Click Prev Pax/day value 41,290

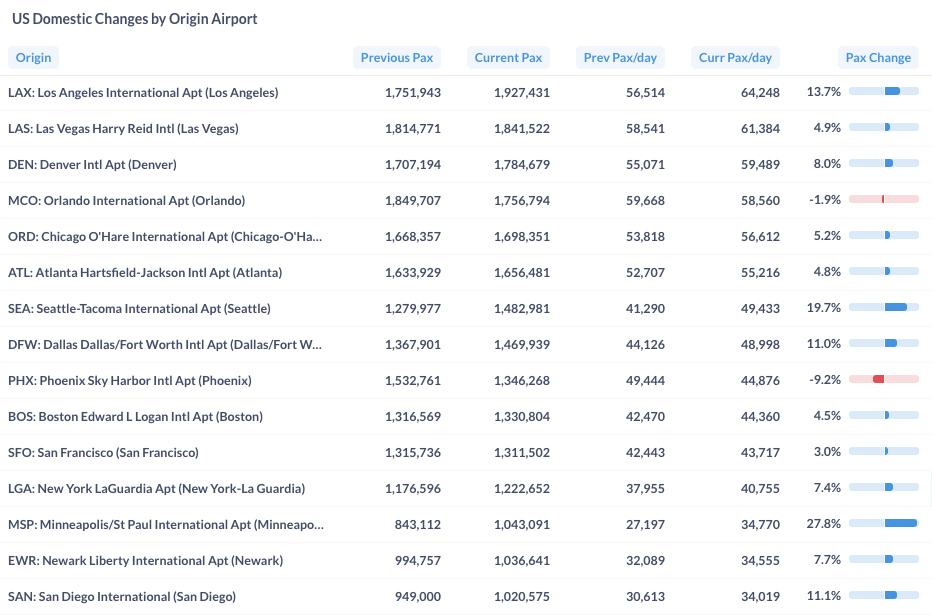[645, 308]
